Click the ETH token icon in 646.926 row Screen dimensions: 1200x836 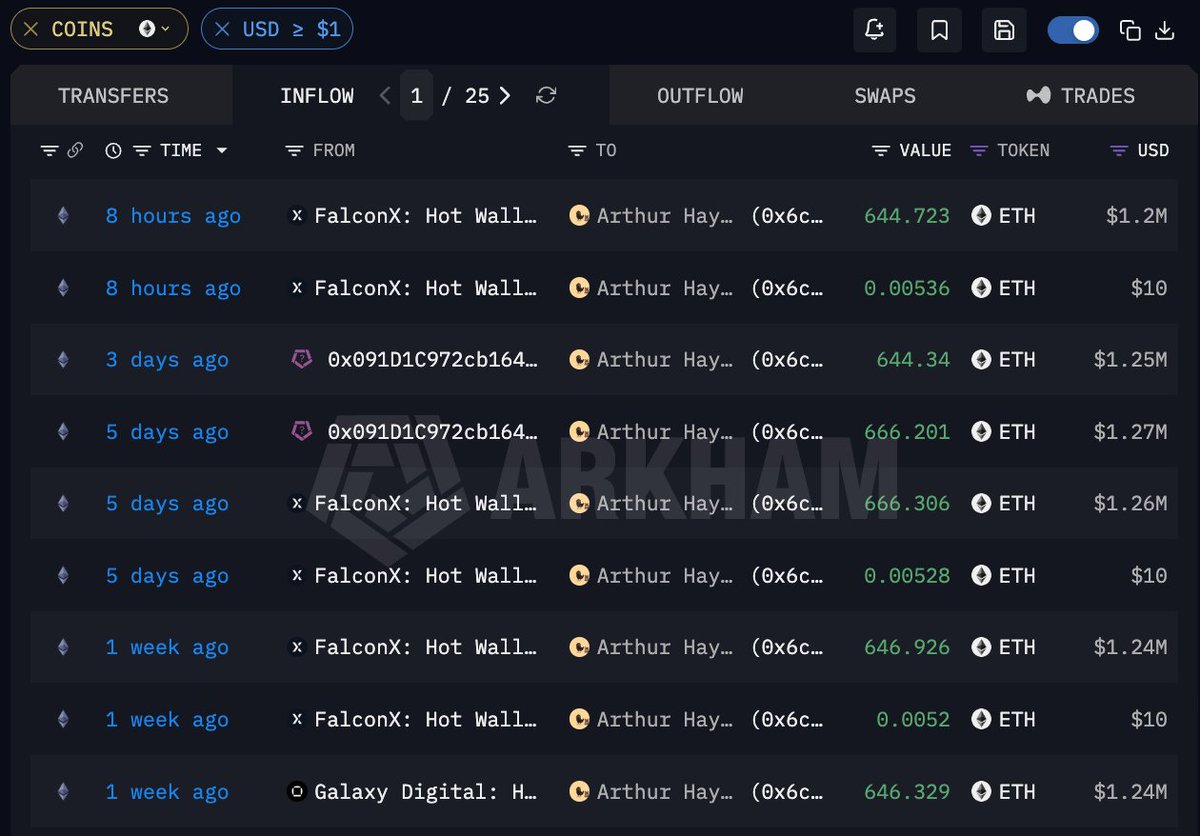click(x=981, y=648)
